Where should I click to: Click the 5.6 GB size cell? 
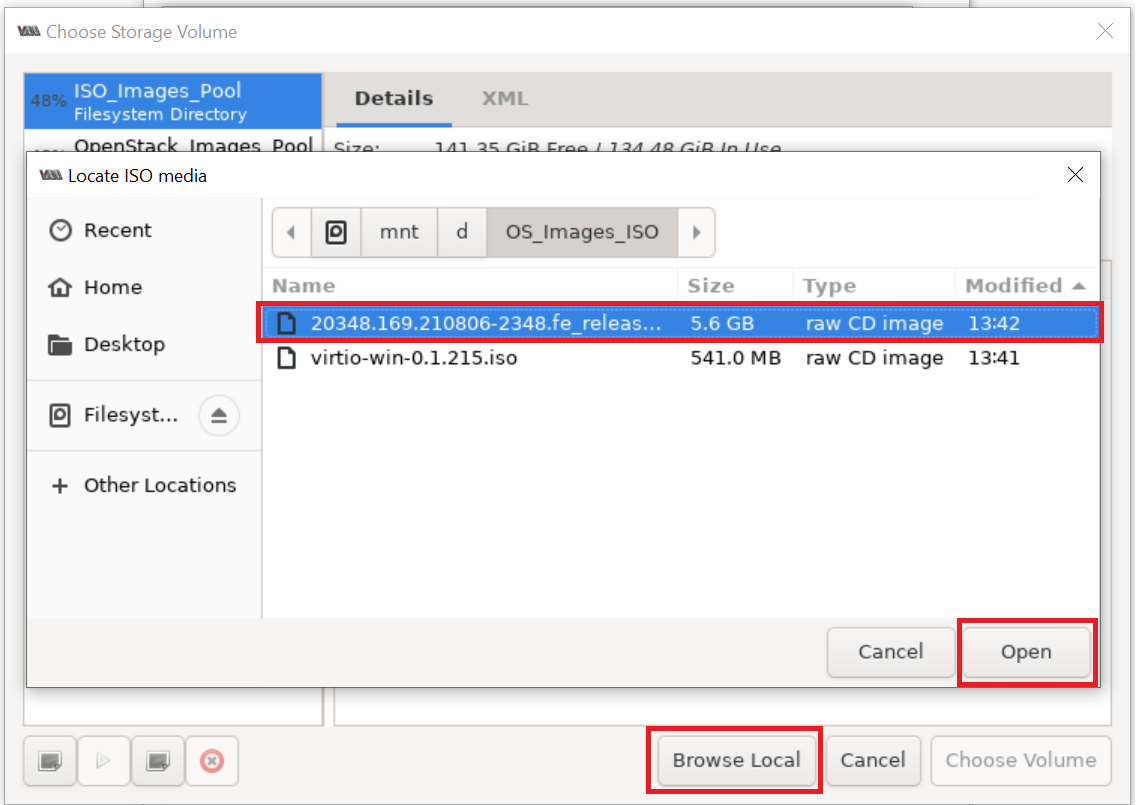tap(722, 323)
